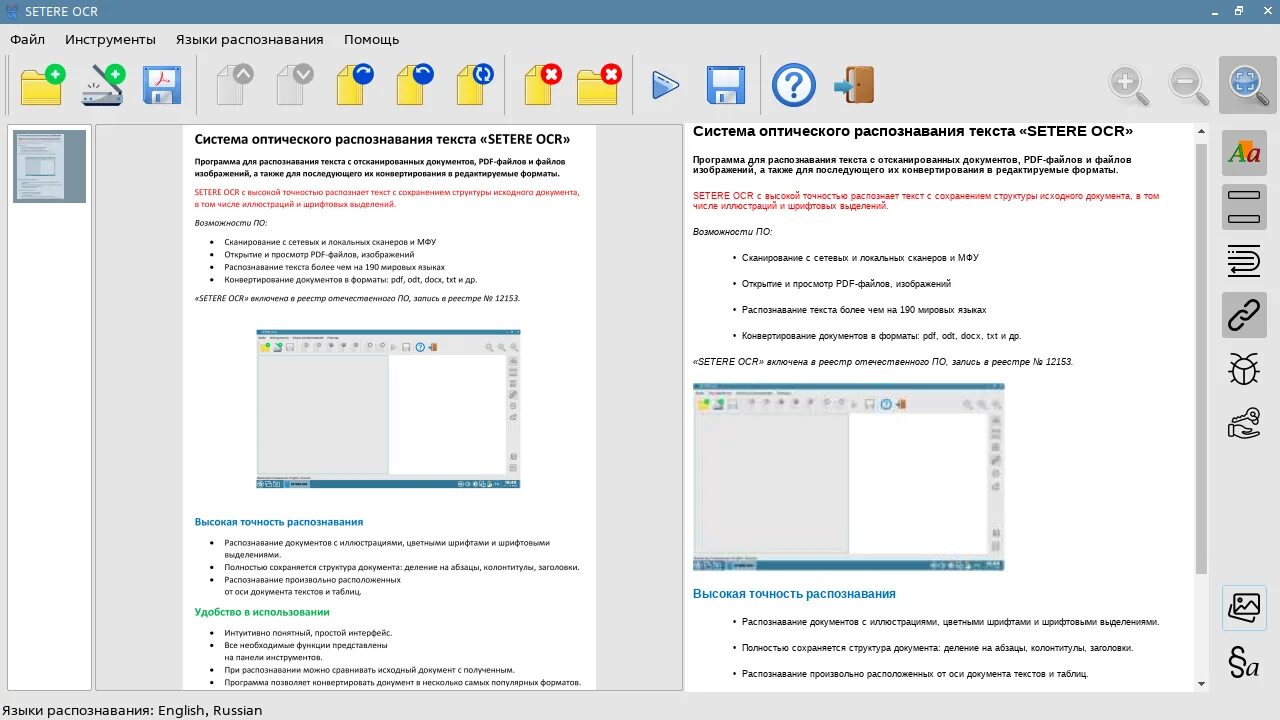Click the move page up icon
Screen dimensions: 1280x720
(233, 85)
